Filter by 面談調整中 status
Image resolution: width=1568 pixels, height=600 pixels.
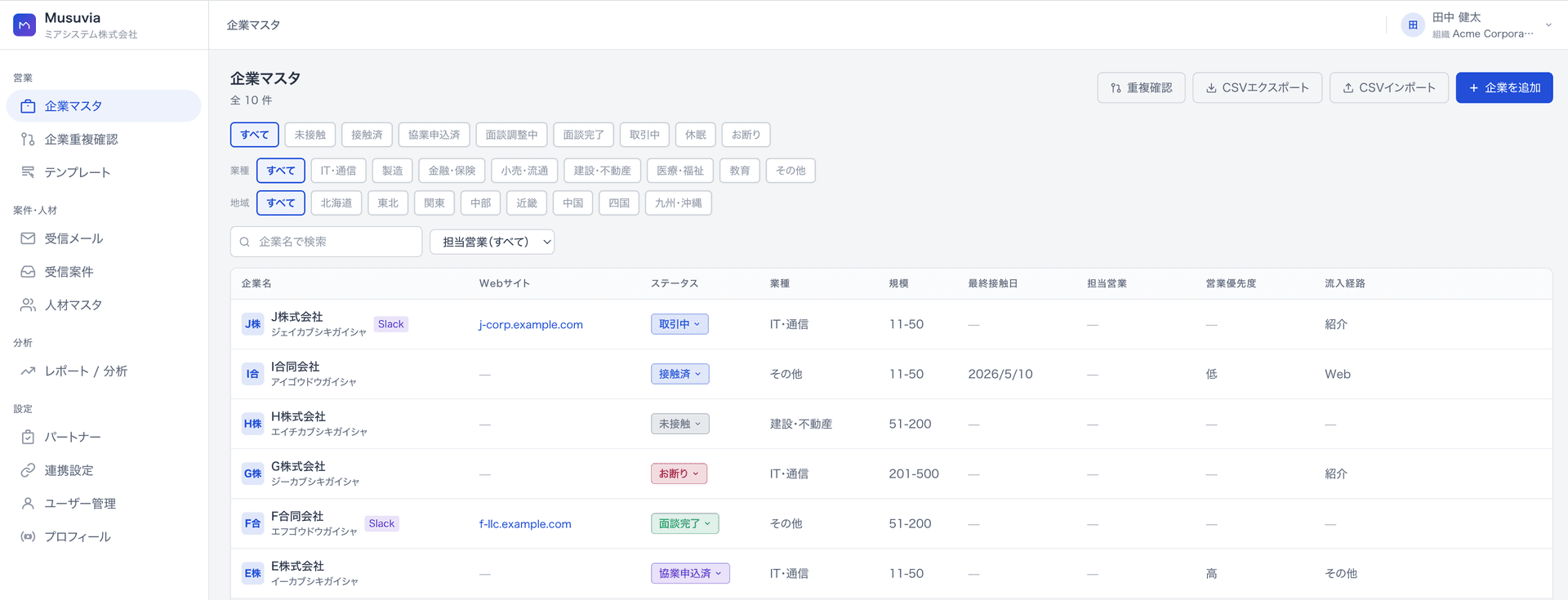pyautogui.click(x=511, y=135)
